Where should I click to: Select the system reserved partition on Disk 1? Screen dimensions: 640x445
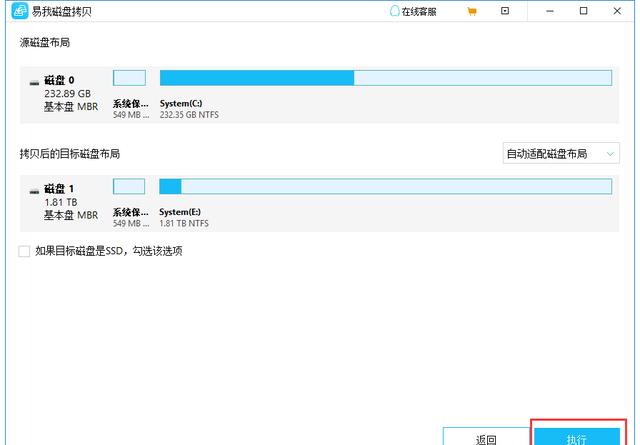click(129, 186)
